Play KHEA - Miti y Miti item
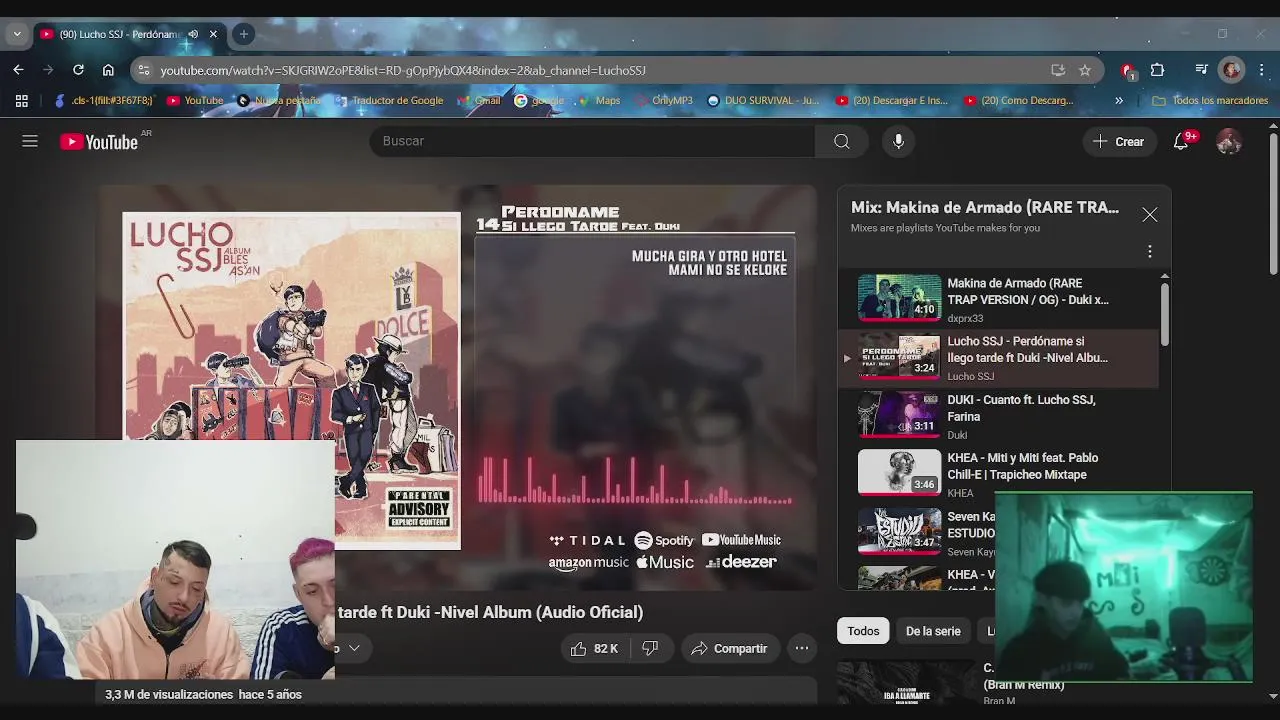This screenshot has width=1280, height=720. pyautogui.click(x=1000, y=473)
